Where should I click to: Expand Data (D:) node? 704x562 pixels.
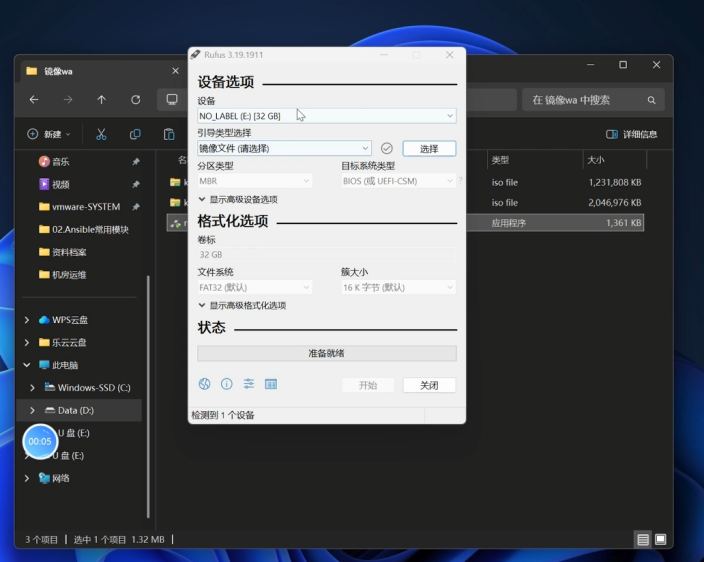32,410
